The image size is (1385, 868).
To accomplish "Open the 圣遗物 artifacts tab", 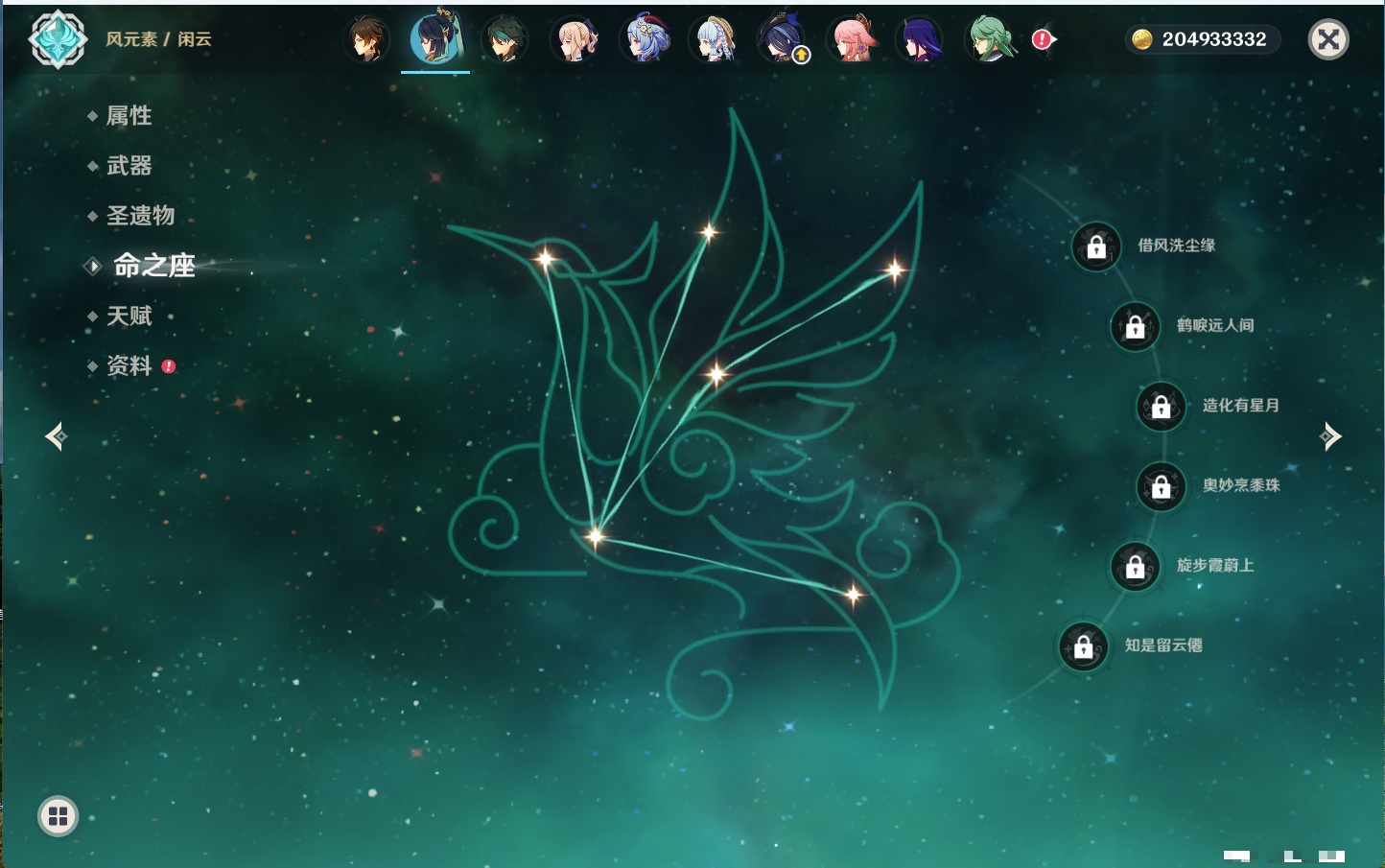I will [x=140, y=216].
